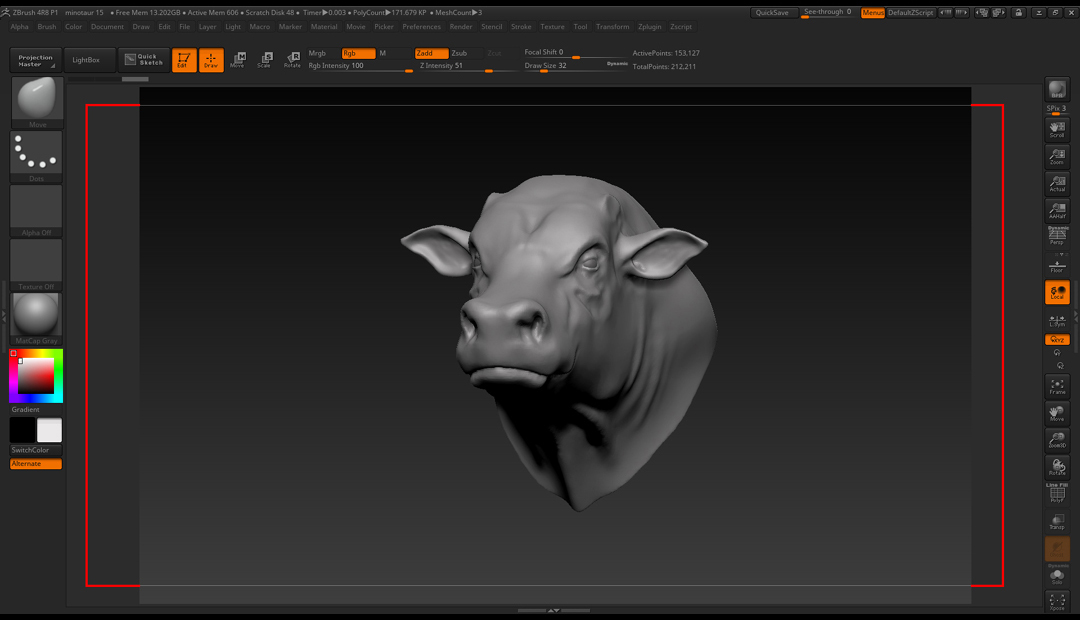Select the canvas Zoom tool
Viewport: 1080px width, 620px height.
[x=1057, y=156]
